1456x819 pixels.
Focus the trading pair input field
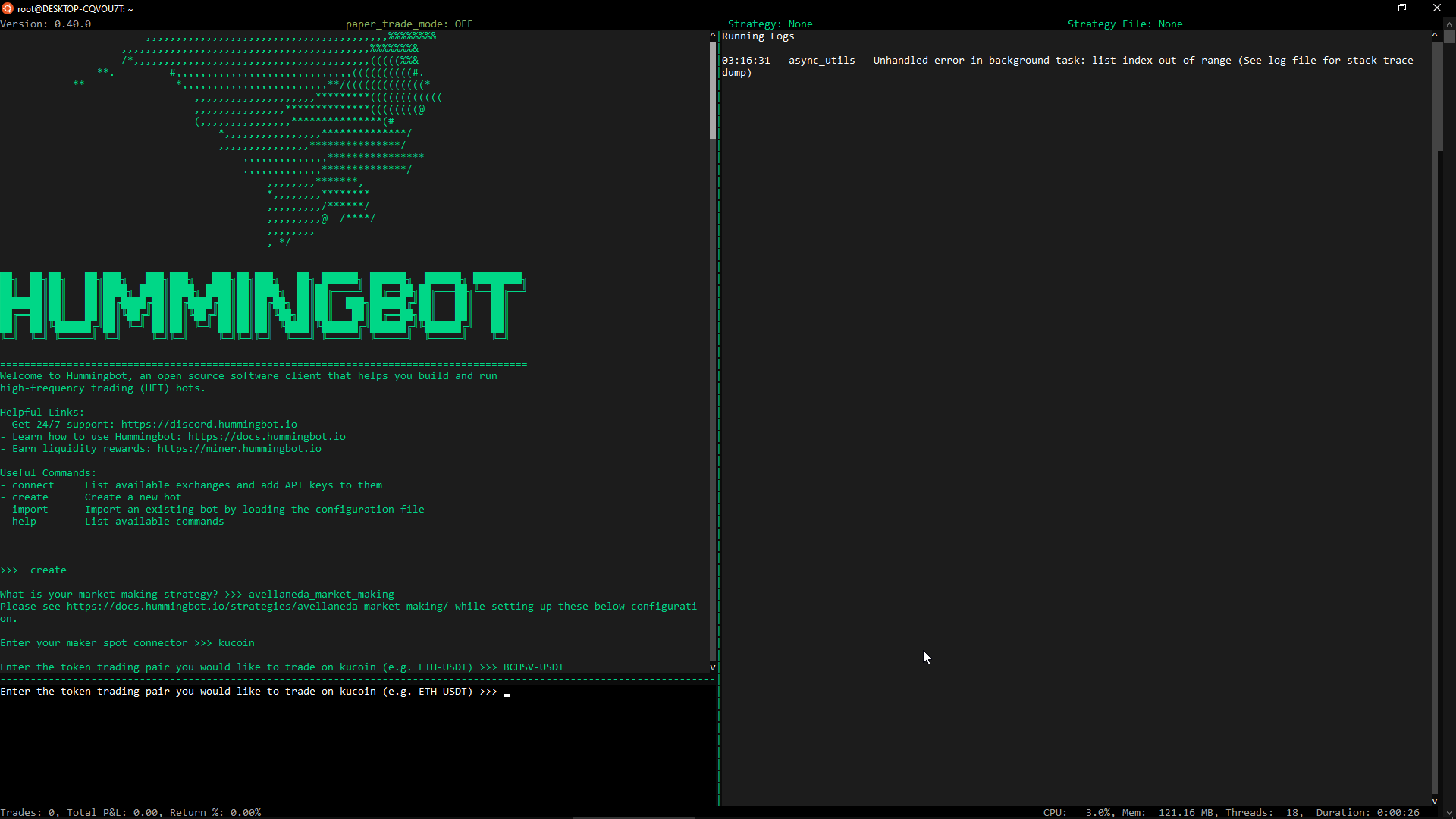pyautogui.click(x=506, y=694)
